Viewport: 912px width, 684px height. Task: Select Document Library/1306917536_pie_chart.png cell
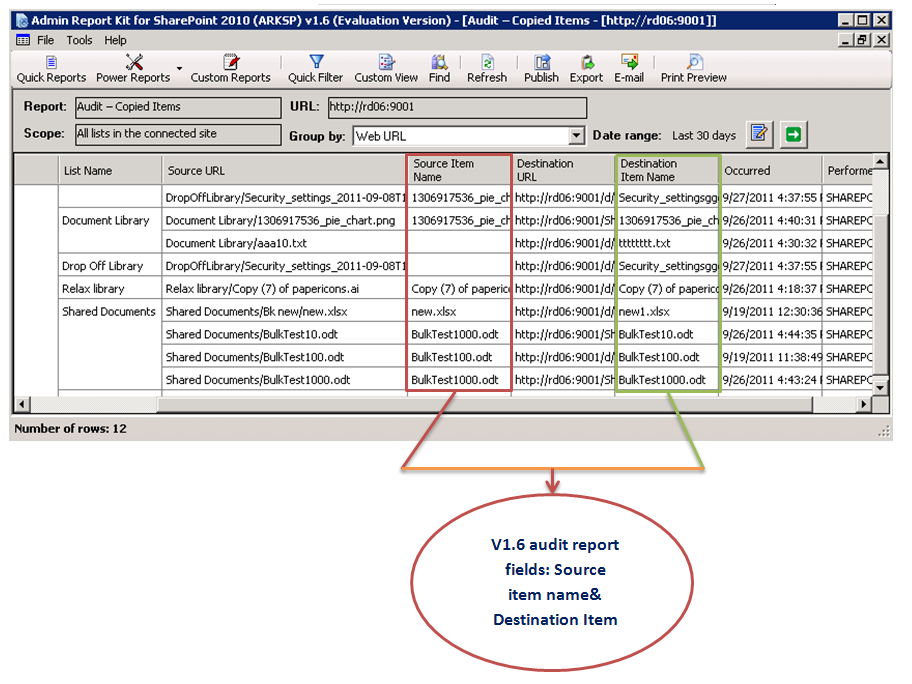(x=284, y=220)
